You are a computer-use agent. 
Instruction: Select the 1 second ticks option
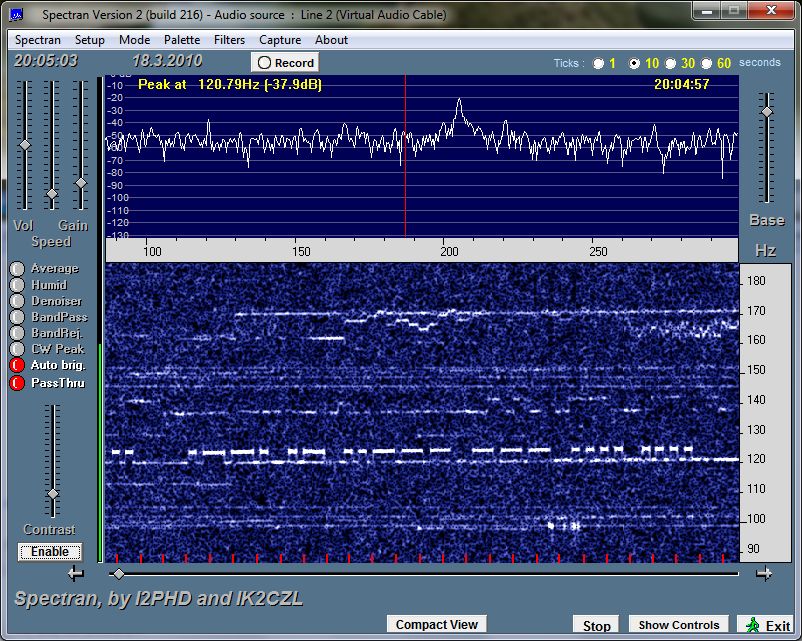598,63
